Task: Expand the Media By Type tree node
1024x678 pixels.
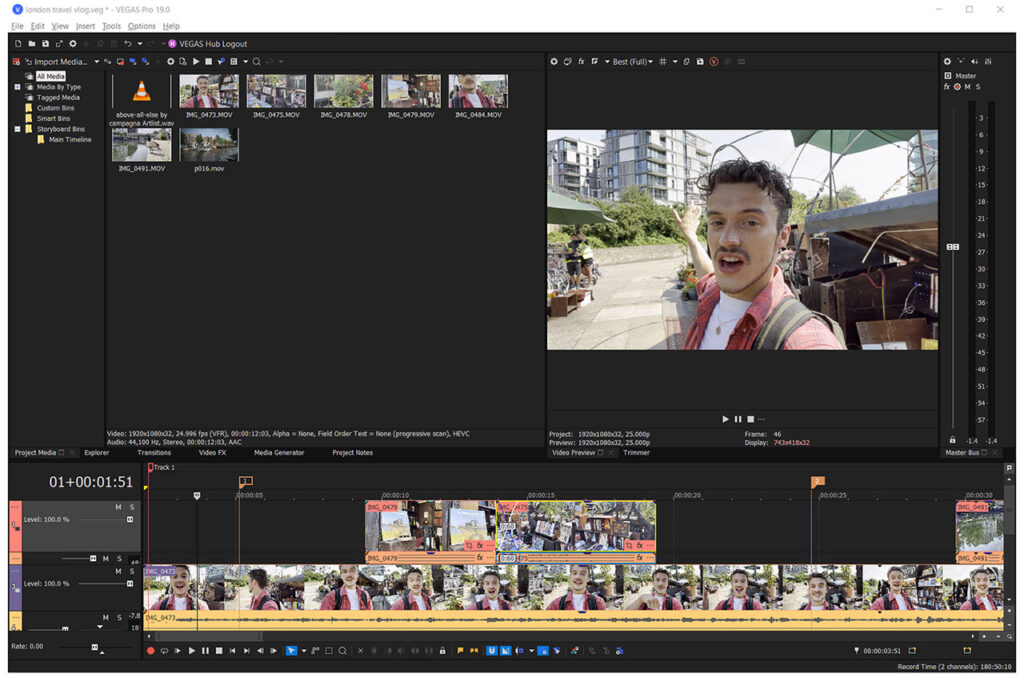Action: click(18, 87)
